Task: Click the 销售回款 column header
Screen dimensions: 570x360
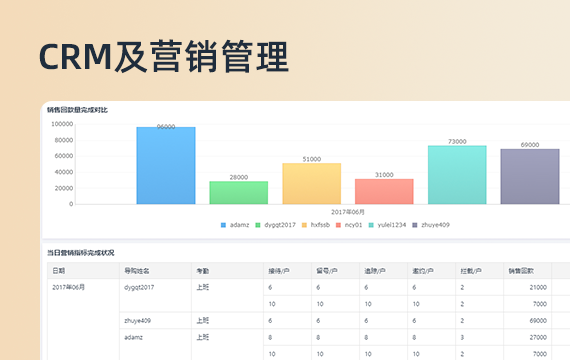Action: (527, 271)
